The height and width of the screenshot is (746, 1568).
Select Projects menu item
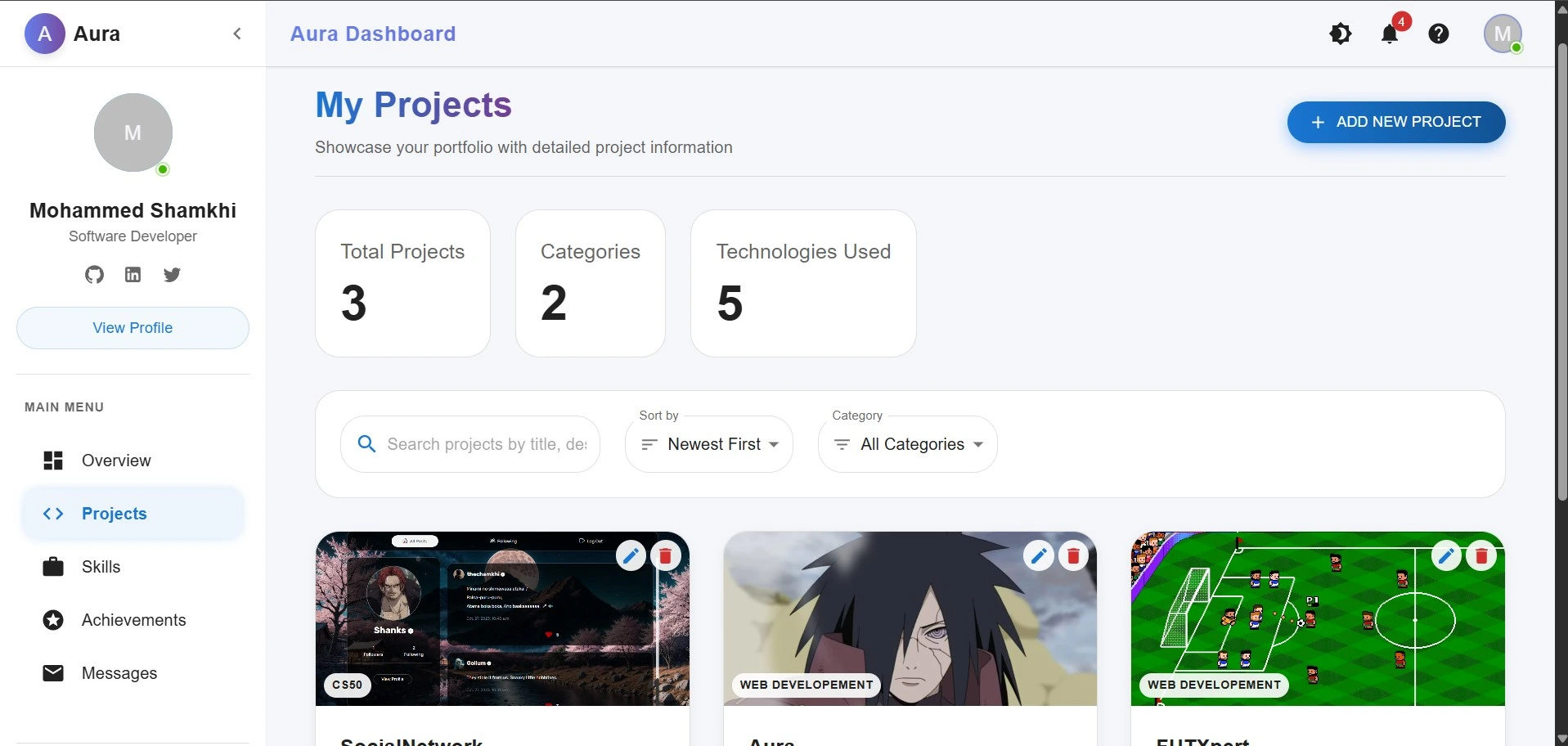(x=133, y=514)
